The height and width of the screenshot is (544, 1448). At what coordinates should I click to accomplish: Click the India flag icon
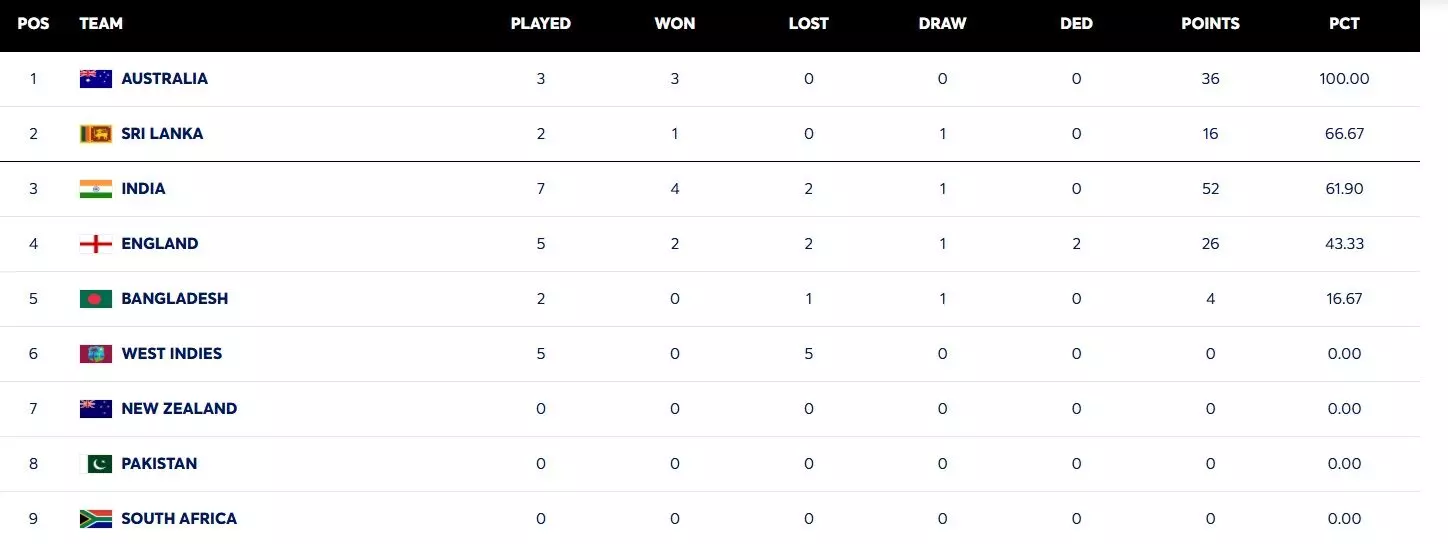point(96,189)
